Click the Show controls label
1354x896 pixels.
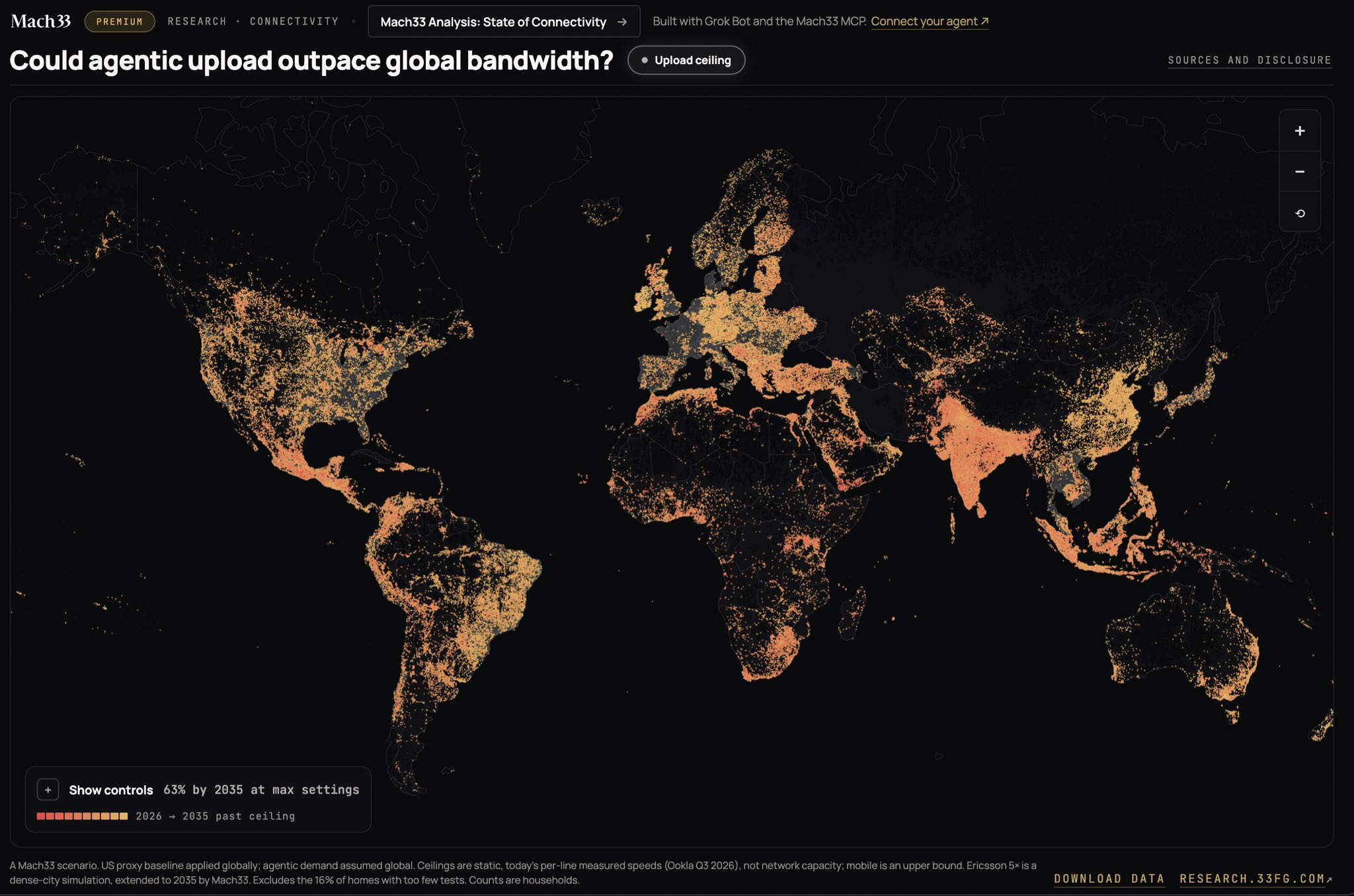pyautogui.click(x=111, y=790)
